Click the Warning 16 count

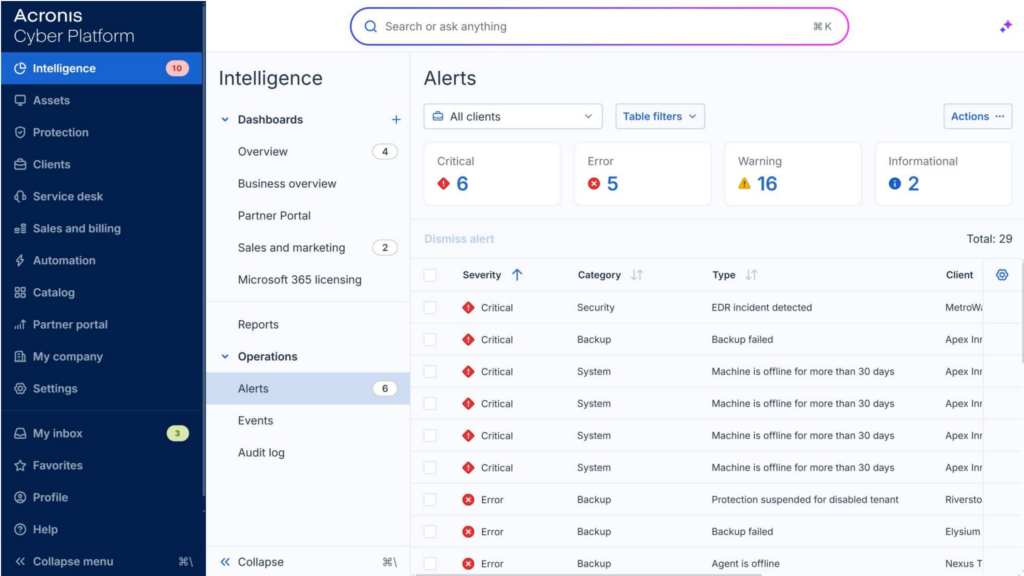767,184
